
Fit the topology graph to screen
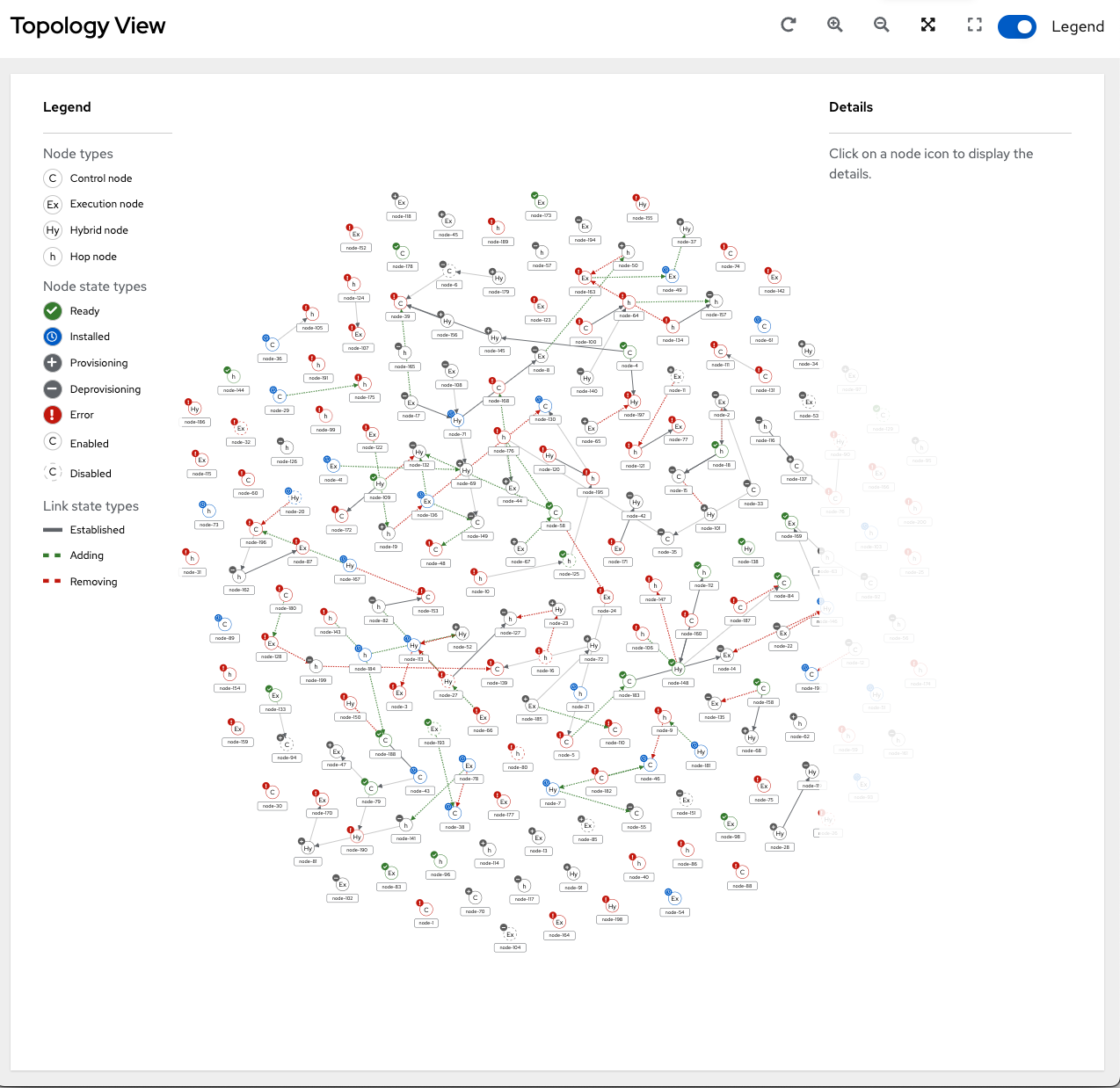click(928, 25)
